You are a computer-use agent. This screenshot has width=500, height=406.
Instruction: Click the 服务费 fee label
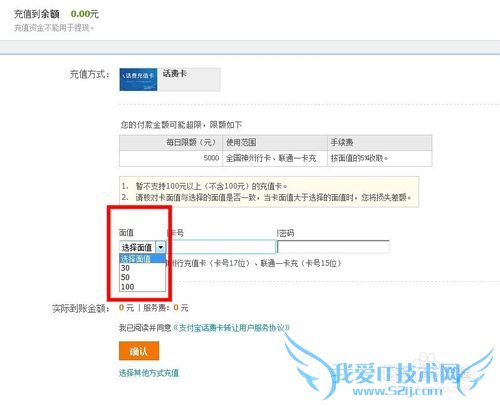click(156, 308)
